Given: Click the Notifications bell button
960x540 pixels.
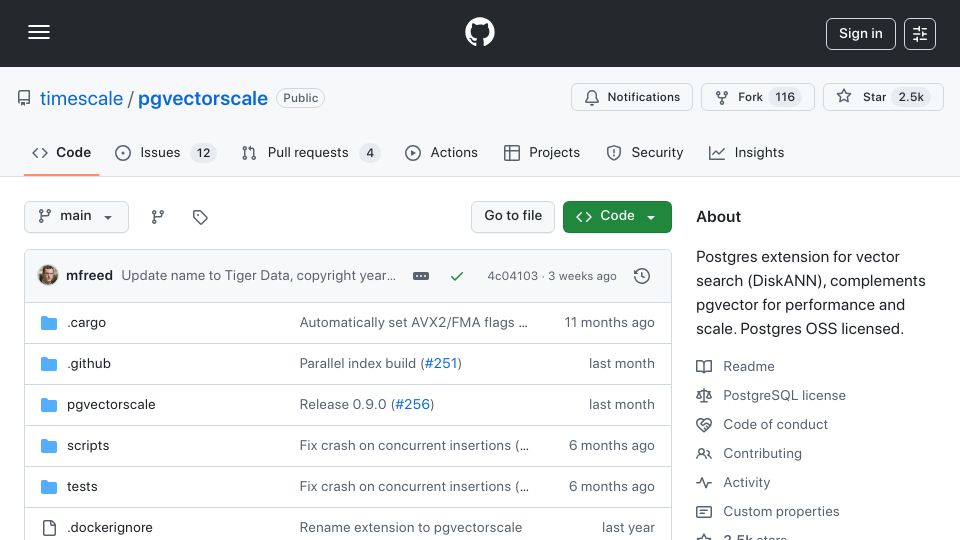Looking at the screenshot, I should [x=632, y=97].
